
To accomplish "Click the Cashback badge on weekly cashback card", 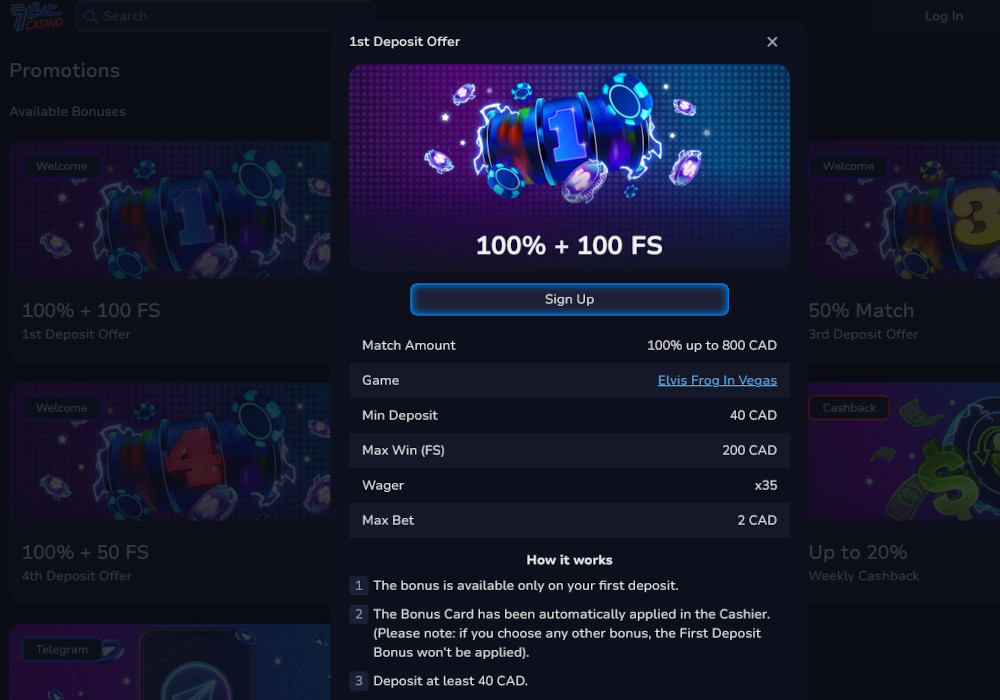I will (848, 407).
